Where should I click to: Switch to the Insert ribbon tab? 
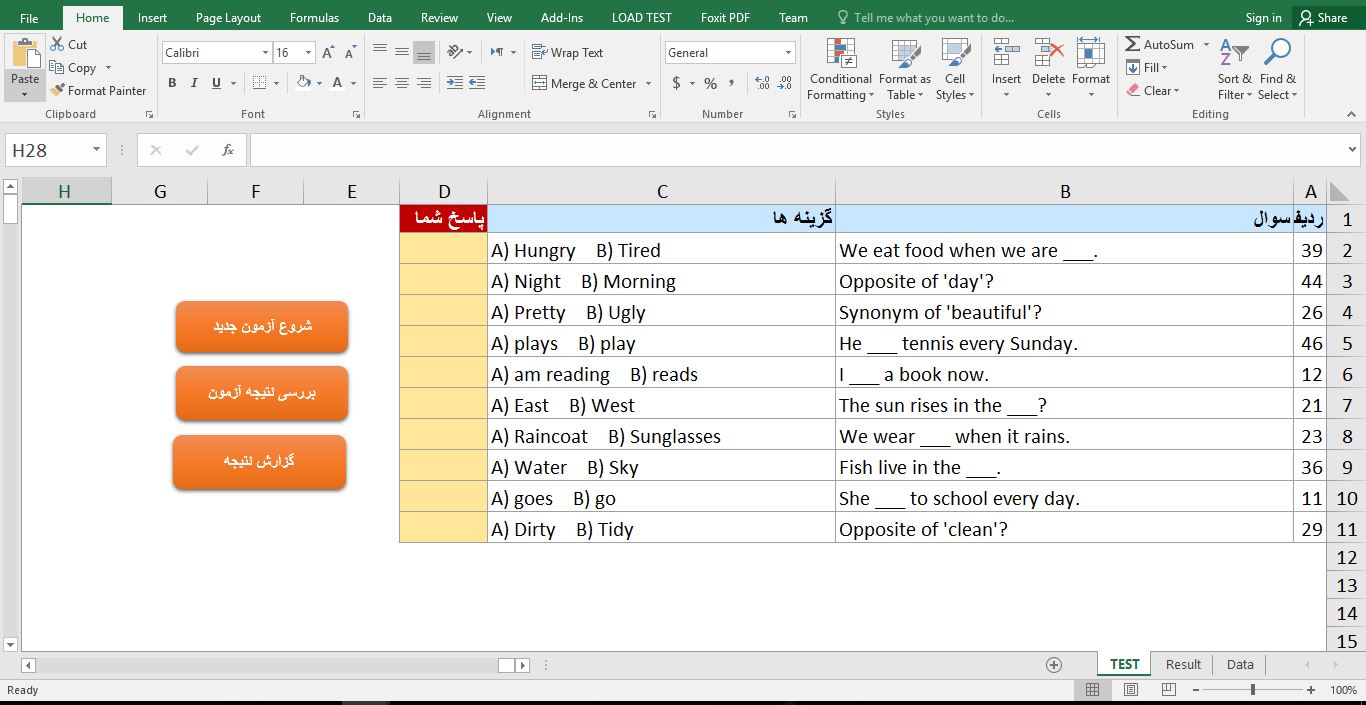tap(152, 18)
